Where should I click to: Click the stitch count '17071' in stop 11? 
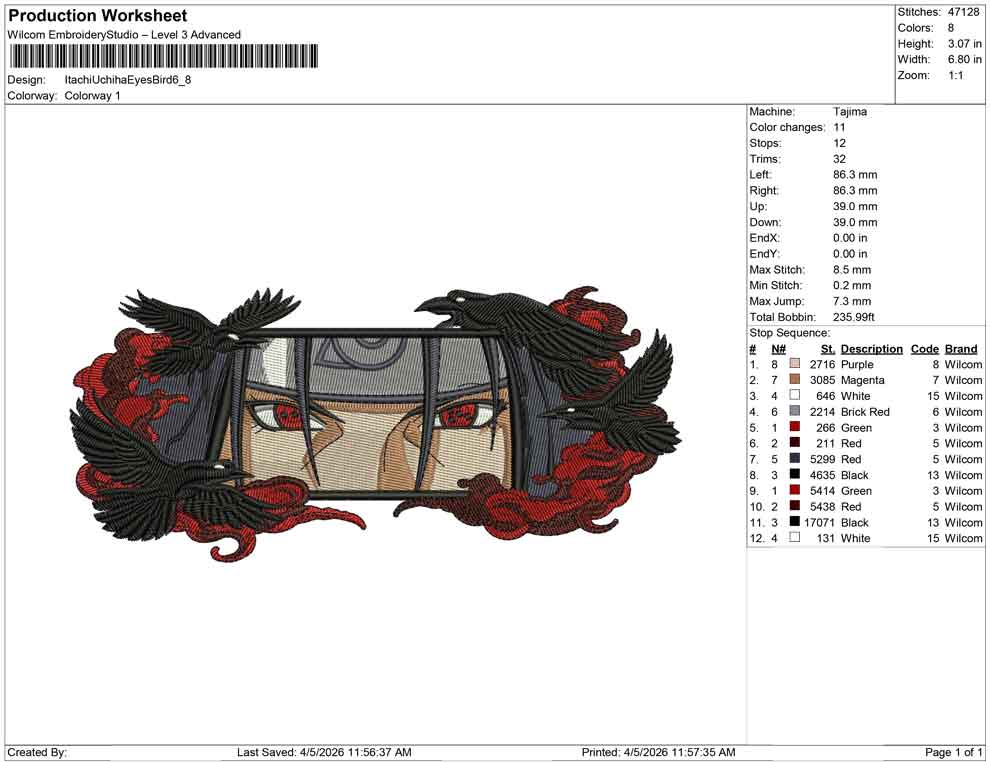click(x=820, y=522)
